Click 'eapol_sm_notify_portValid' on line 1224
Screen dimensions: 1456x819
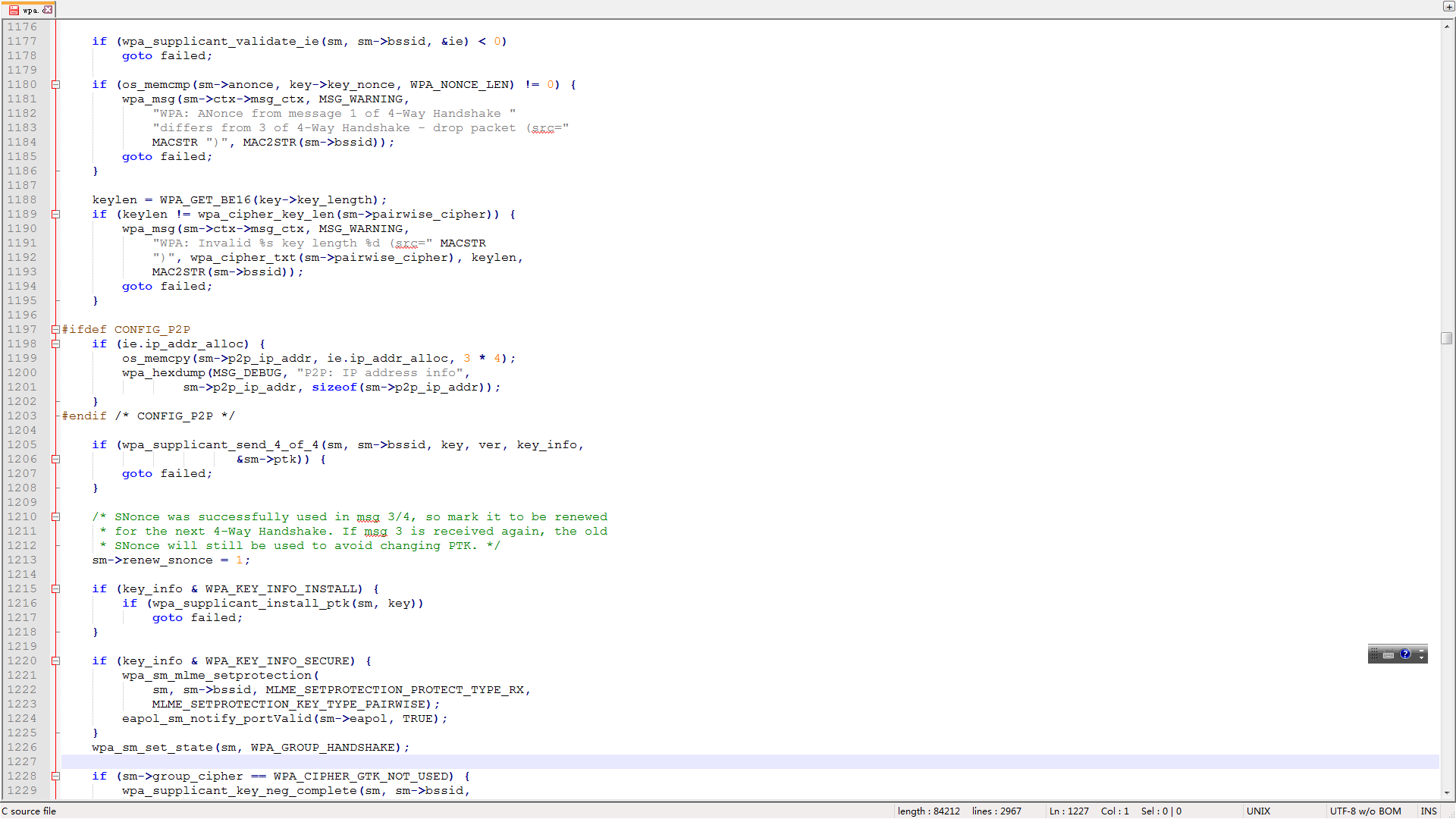point(217,719)
